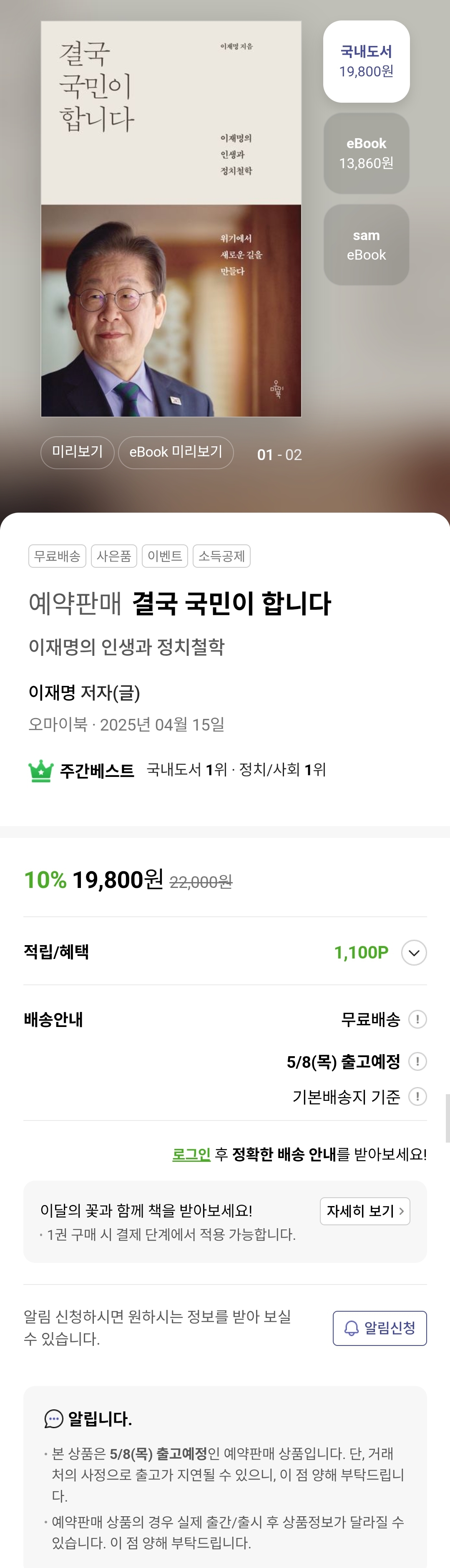
Task: Open author 이재명 저자(글) link
Action: tap(84, 693)
